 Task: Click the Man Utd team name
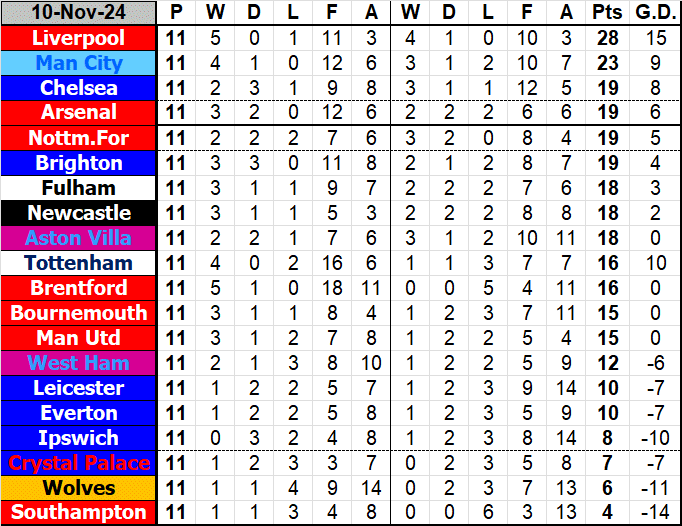tap(79, 338)
